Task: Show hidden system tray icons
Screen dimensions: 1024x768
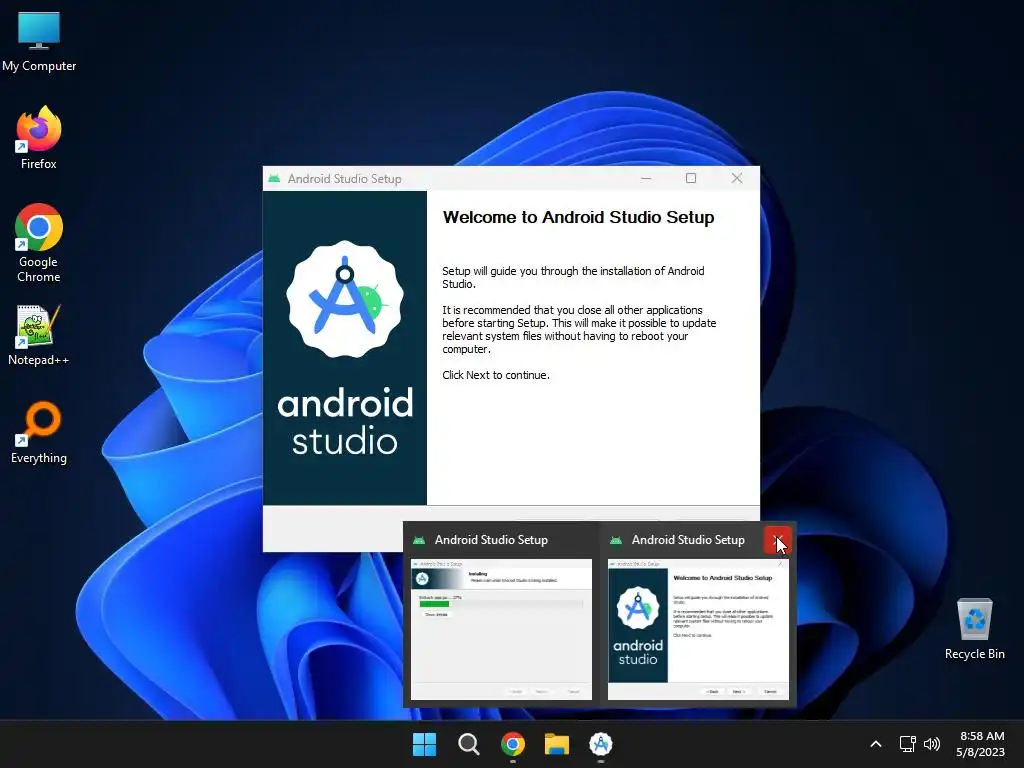Action: (x=876, y=744)
